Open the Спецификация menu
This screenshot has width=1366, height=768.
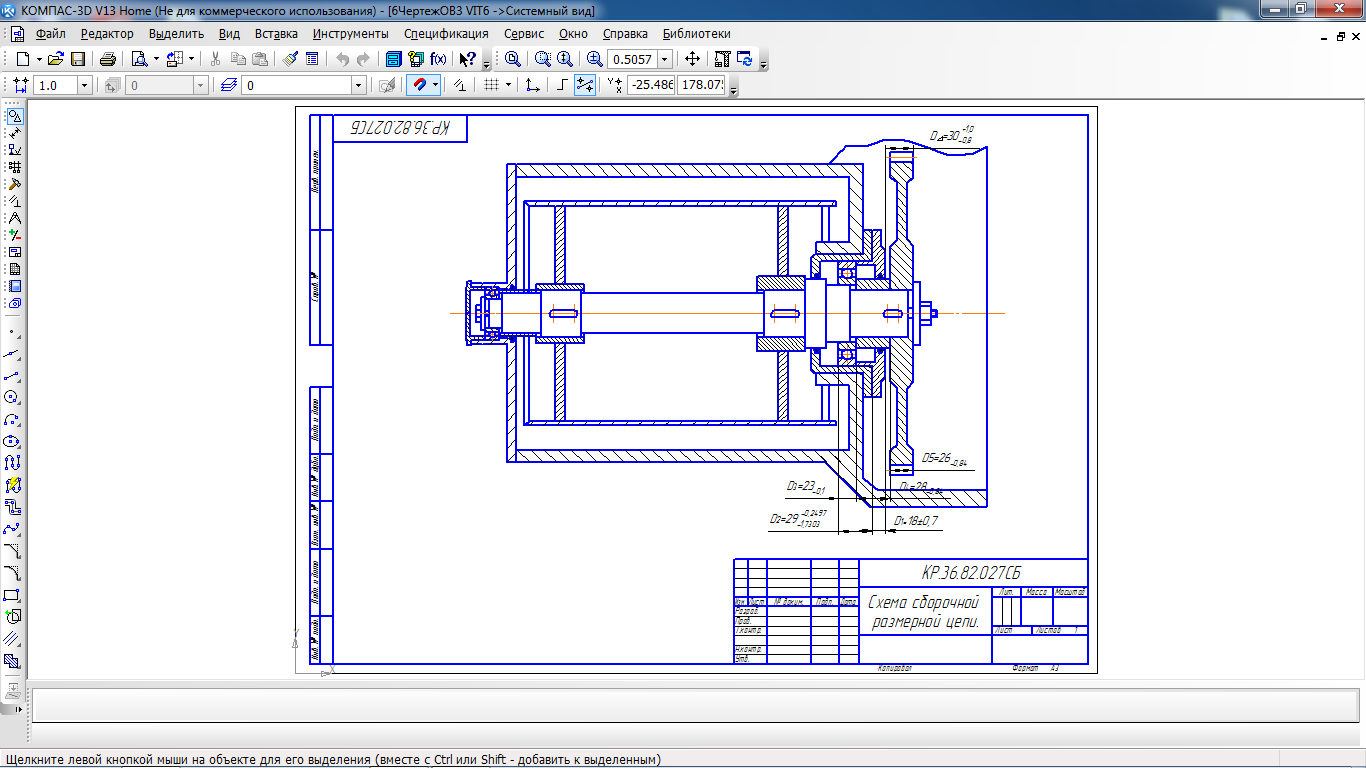446,33
